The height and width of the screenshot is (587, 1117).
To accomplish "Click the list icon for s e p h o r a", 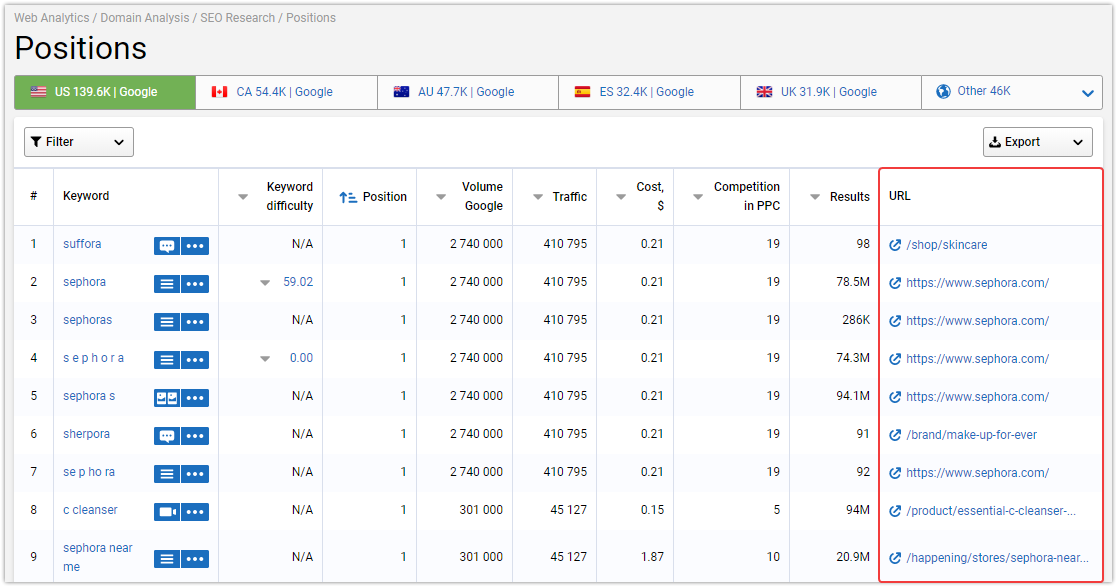I will point(167,360).
